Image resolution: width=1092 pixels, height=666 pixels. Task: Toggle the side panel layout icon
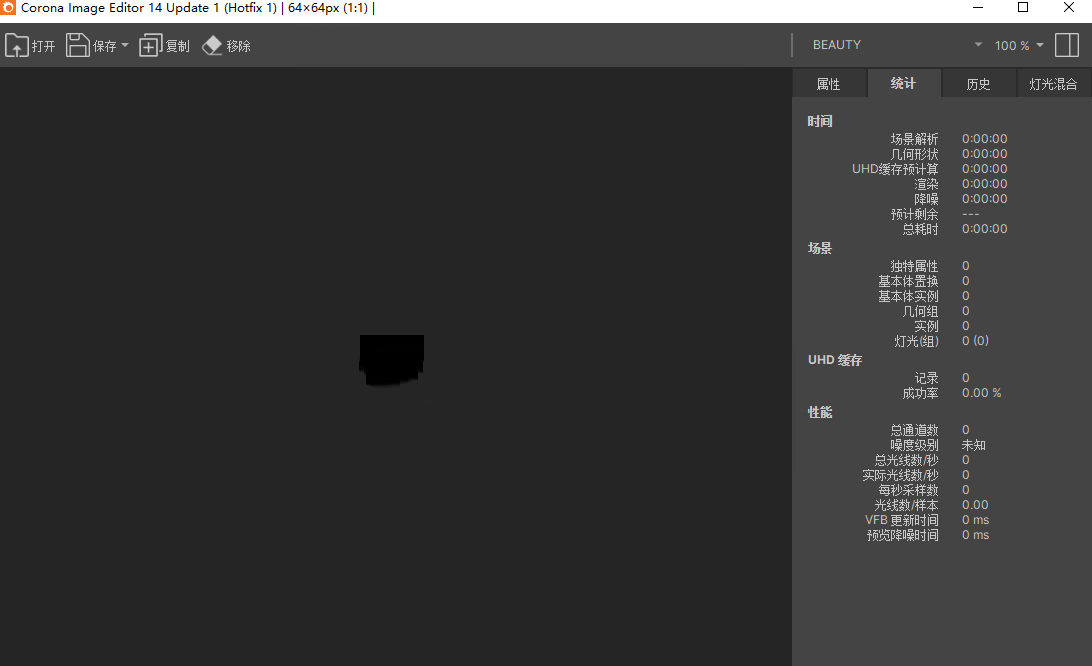1067,45
